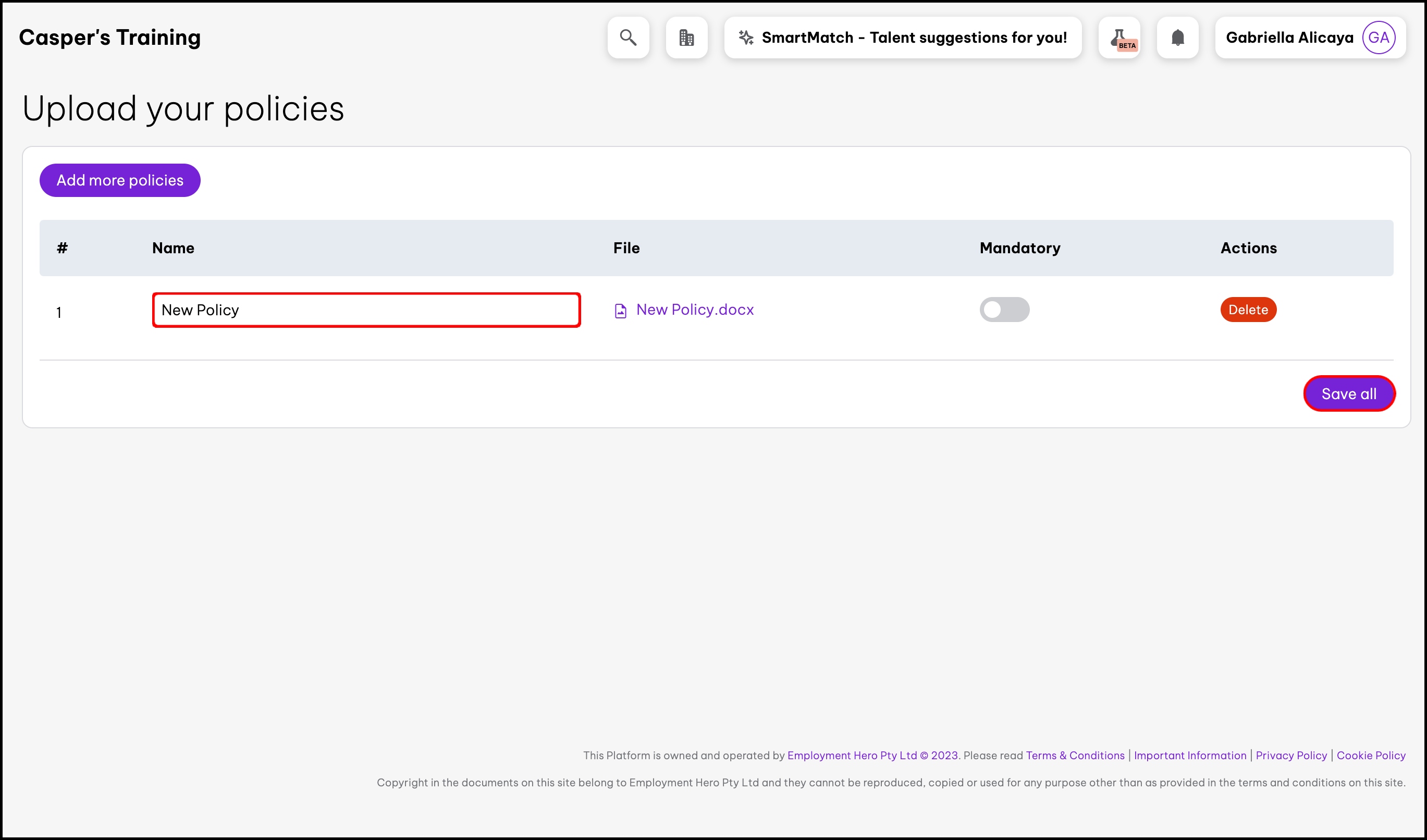The image size is (1427, 840).
Task: Open the notifications bell
Action: 1177,38
